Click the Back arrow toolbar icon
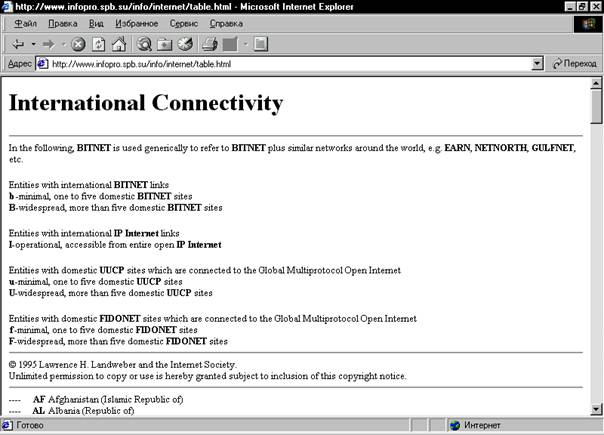 pos(18,44)
